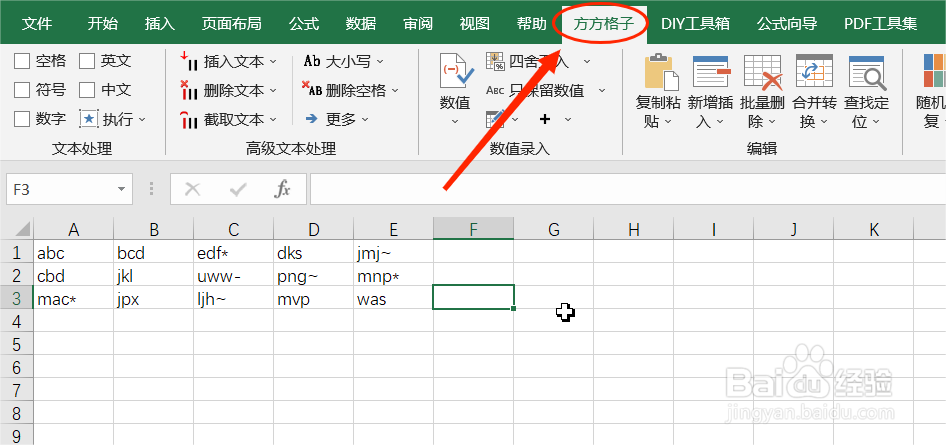Click the 插入文本 icon
This screenshot has height=445, width=946.
pyautogui.click(x=189, y=61)
